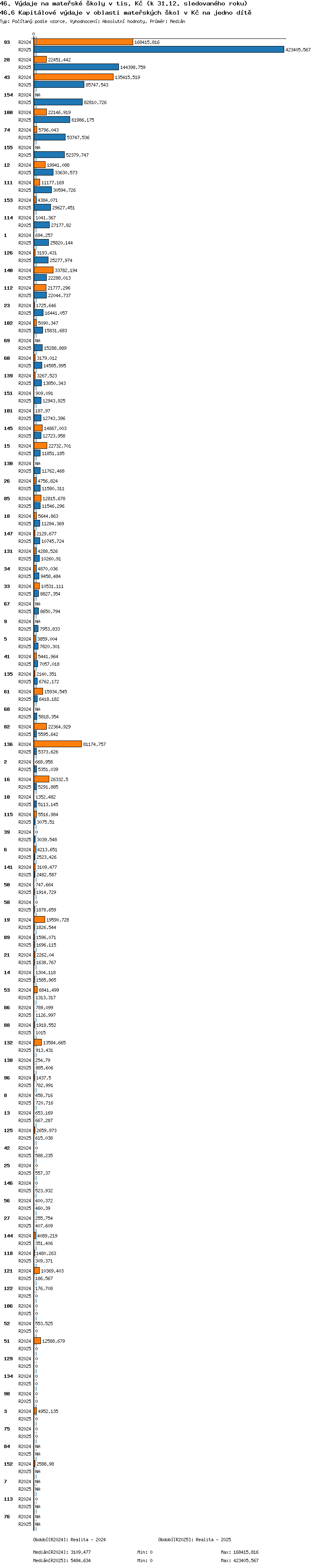This screenshot has width=313, height=1568.
Task: Click the row number 136 label
Action: (8, 744)
